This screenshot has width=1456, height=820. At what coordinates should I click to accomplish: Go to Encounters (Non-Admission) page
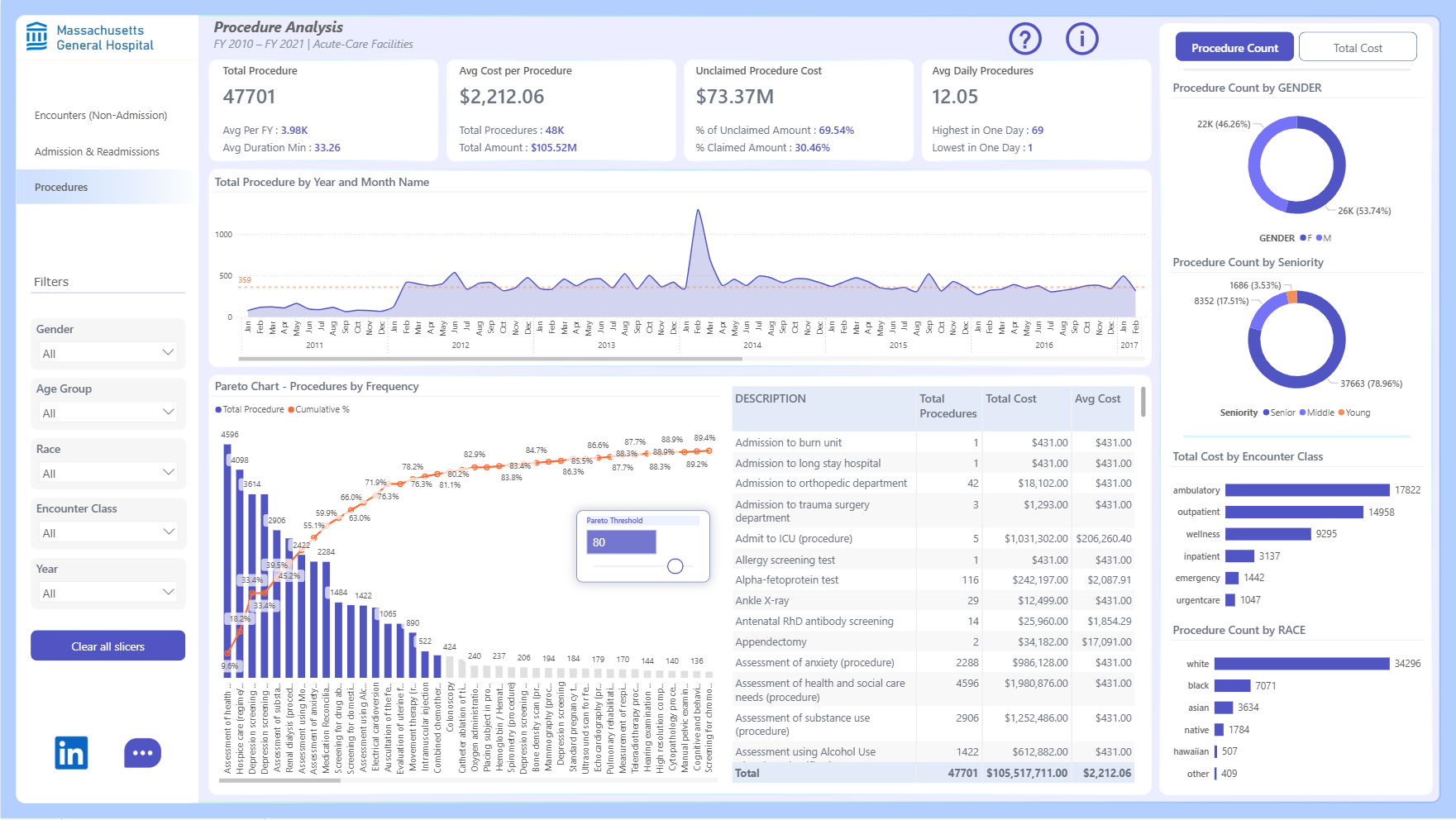(101, 116)
